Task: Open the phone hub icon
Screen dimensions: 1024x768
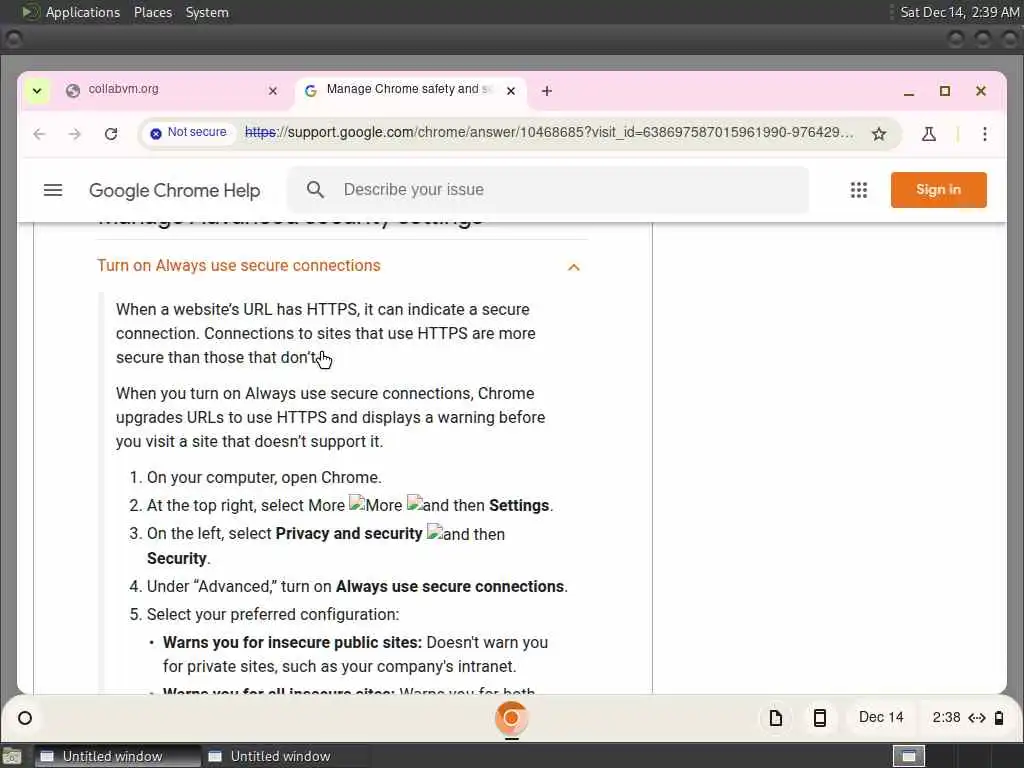Action: click(820, 718)
